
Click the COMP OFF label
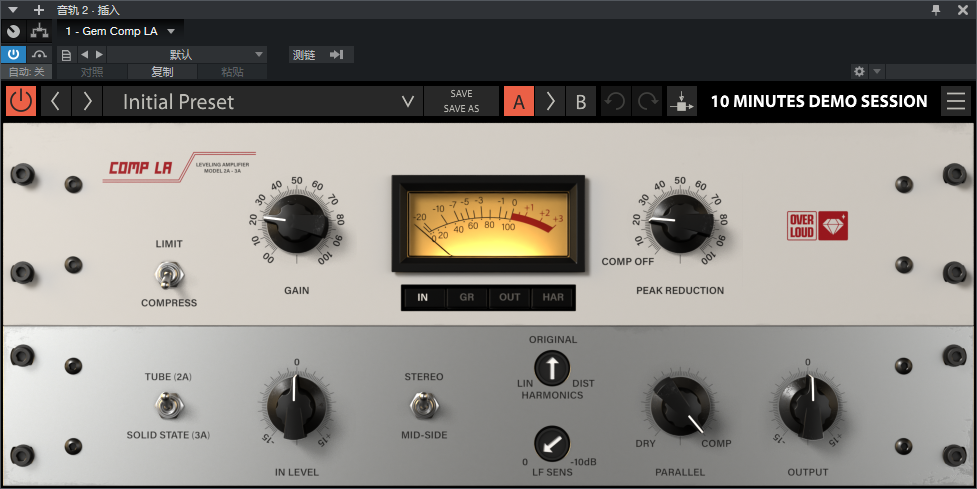point(627,262)
